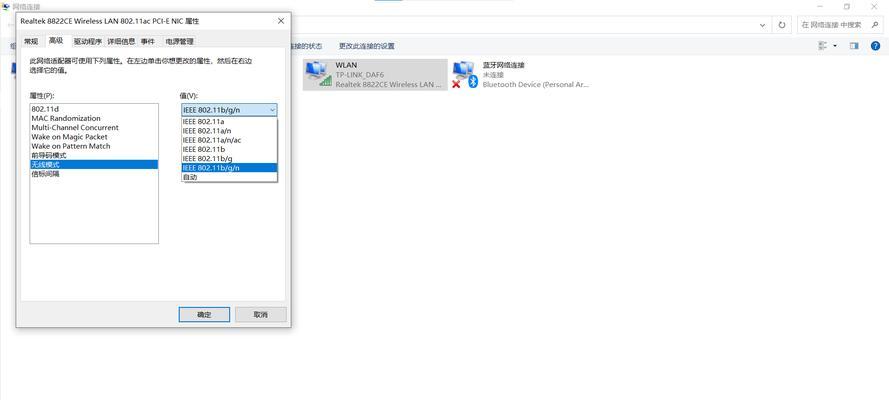Select the 信标间隔 property
The width and height of the screenshot is (889, 400).
coord(94,174)
